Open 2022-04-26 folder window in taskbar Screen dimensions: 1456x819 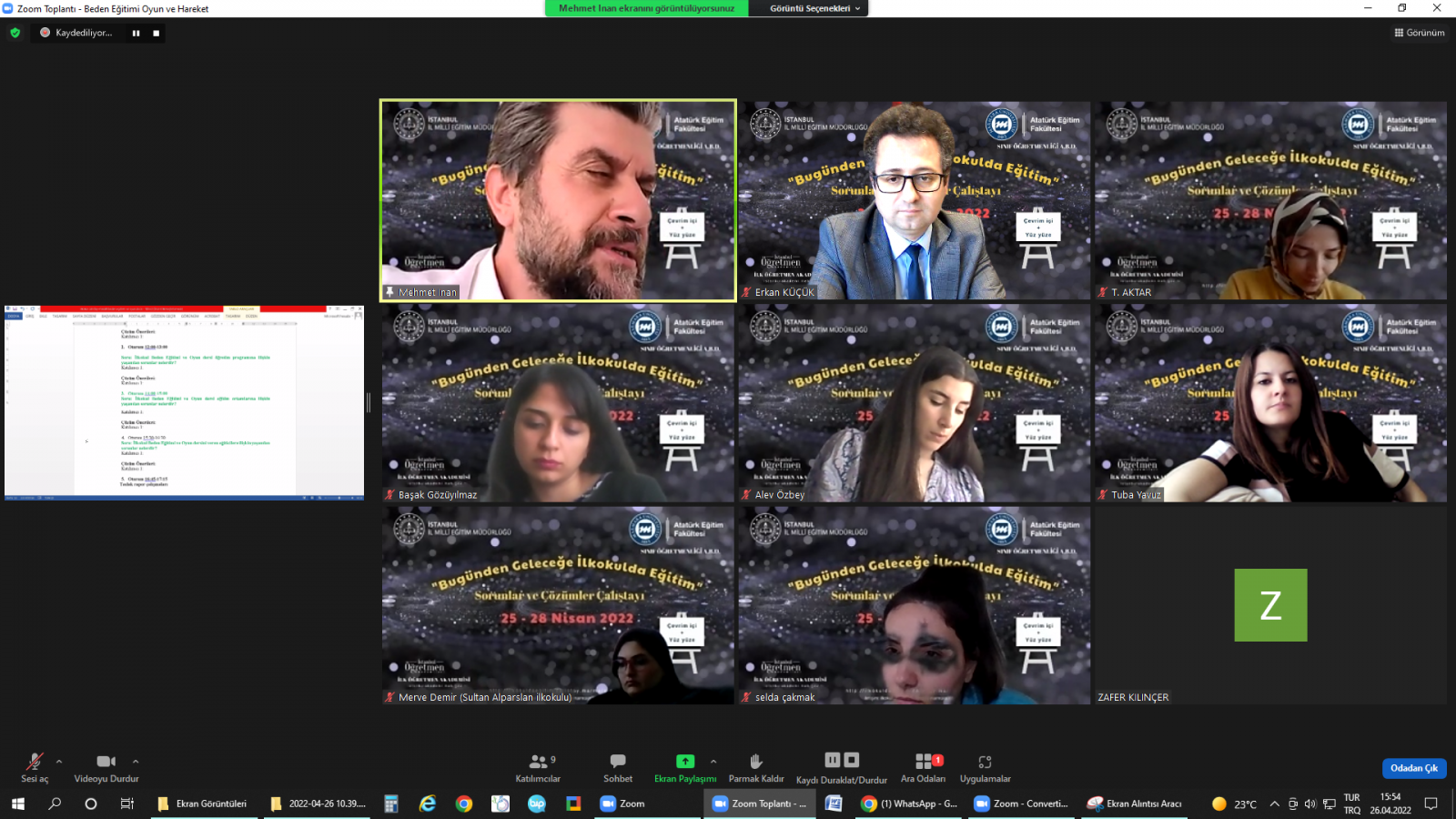pyautogui.click(x=317, y=804)
